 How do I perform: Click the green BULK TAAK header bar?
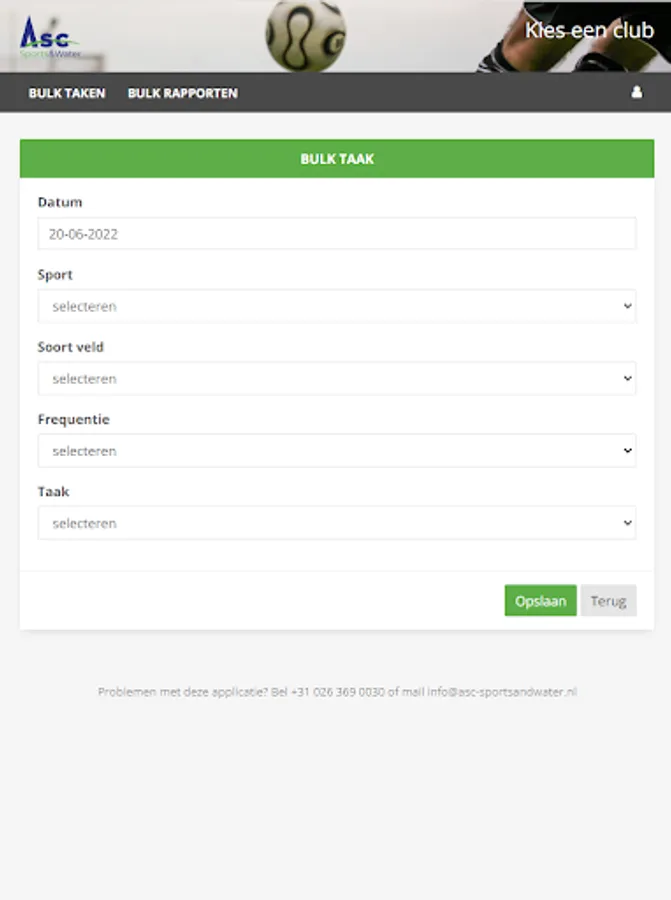point(336,159)
